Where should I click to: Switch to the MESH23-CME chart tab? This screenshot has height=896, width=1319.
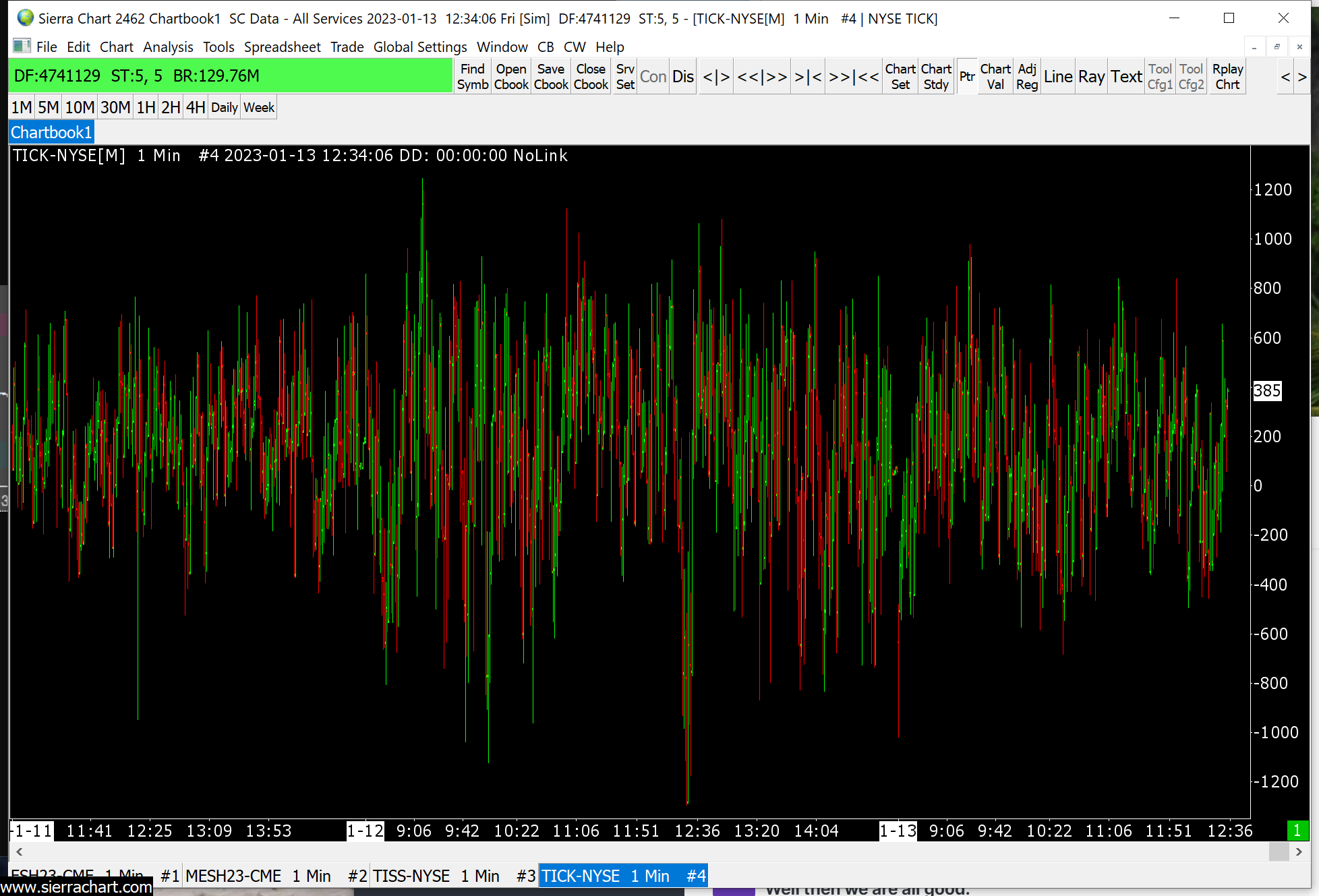pyautogui.click(x=258, y=876)
